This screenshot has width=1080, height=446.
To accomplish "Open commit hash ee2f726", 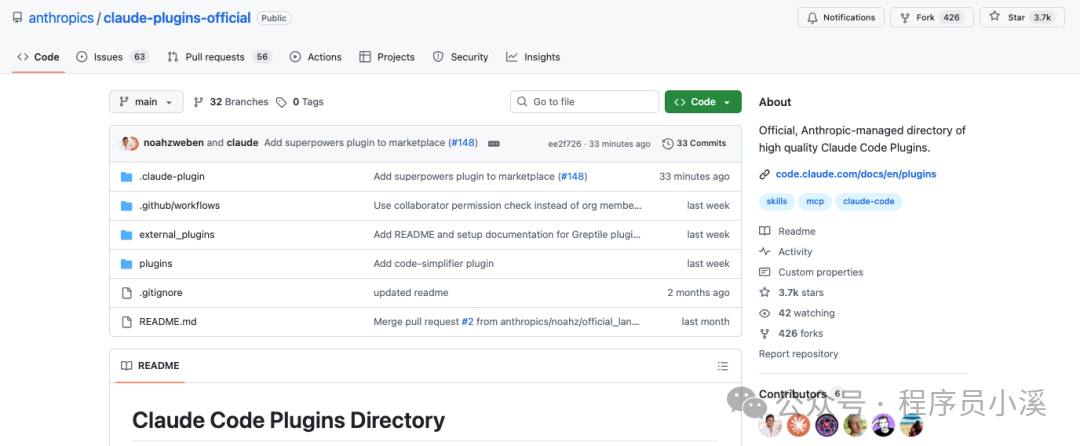I will tap(565, 144).
